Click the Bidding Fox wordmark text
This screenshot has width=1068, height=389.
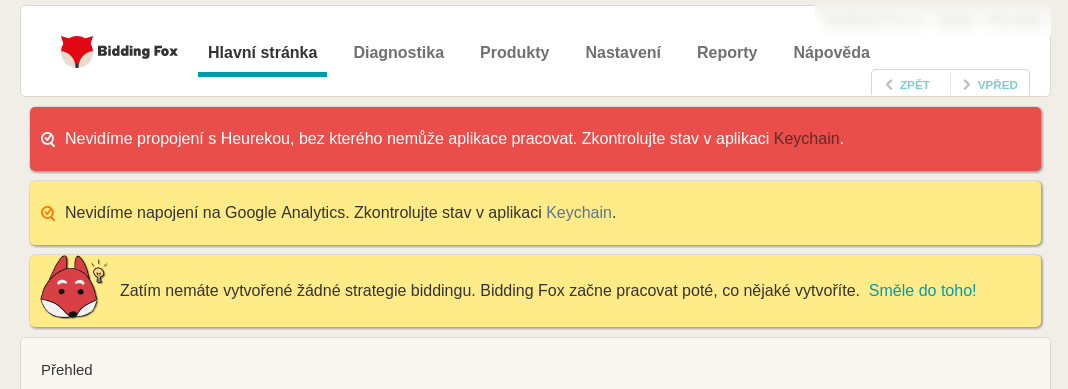click(138, 51)
